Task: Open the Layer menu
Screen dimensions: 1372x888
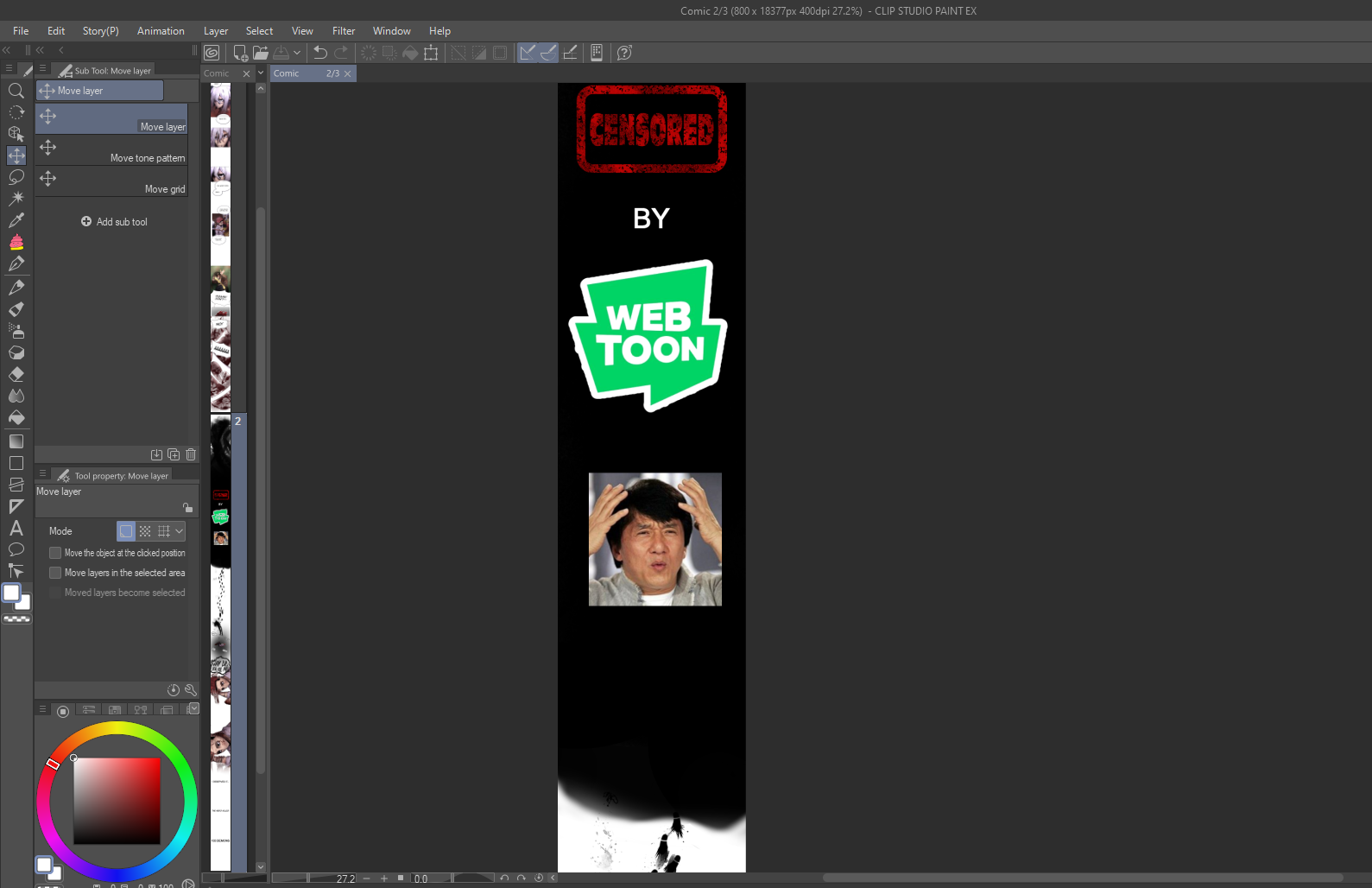Action: 216,31
